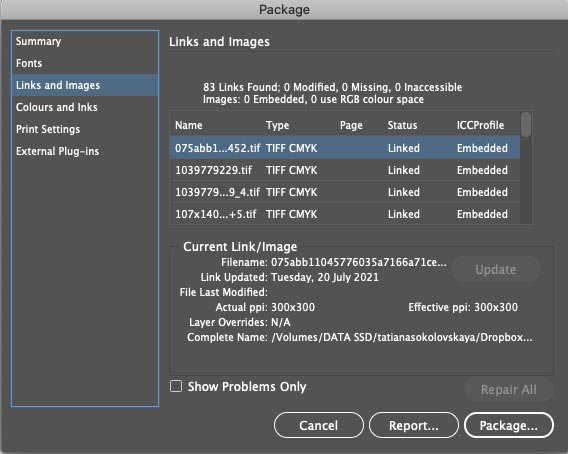Screen dimensions: 568x454
Task: Select the 1039779...9_4.tif link row
Action: [345, 192]
